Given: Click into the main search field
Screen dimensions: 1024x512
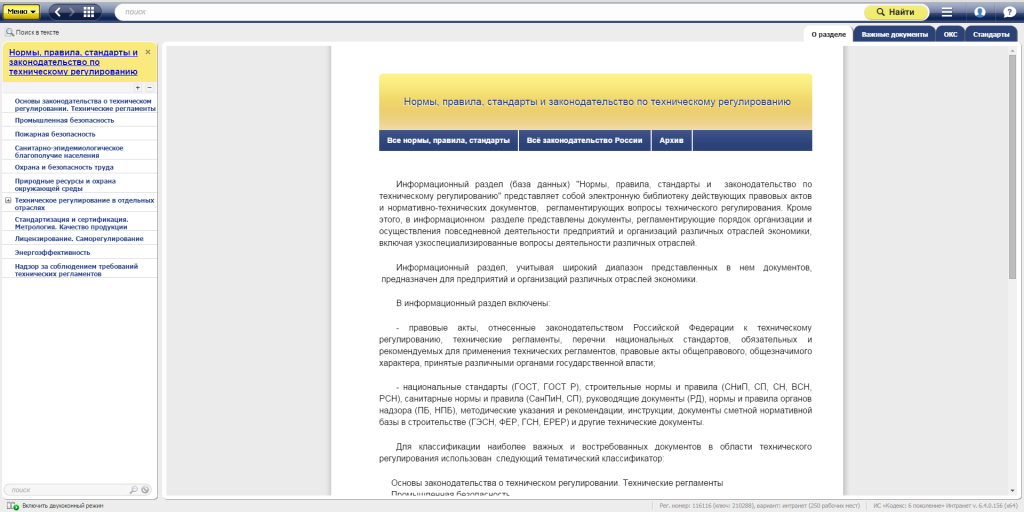Looking at the screenshot, I should click(490, 12).
